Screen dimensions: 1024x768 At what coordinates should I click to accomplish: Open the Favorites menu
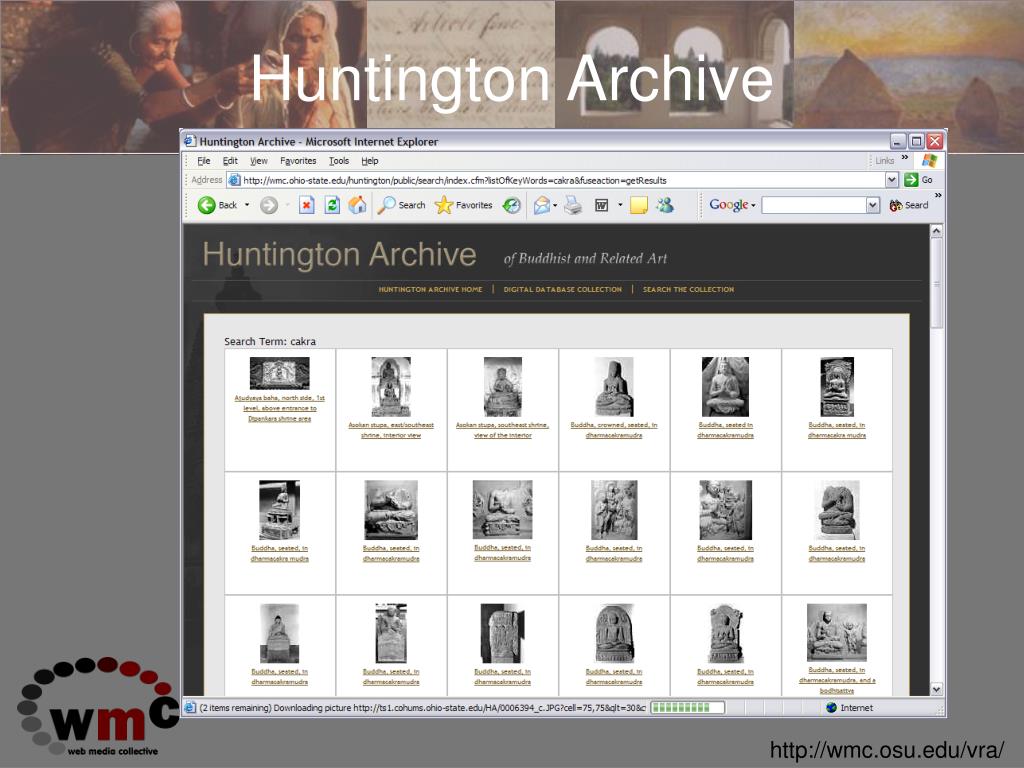298,161
